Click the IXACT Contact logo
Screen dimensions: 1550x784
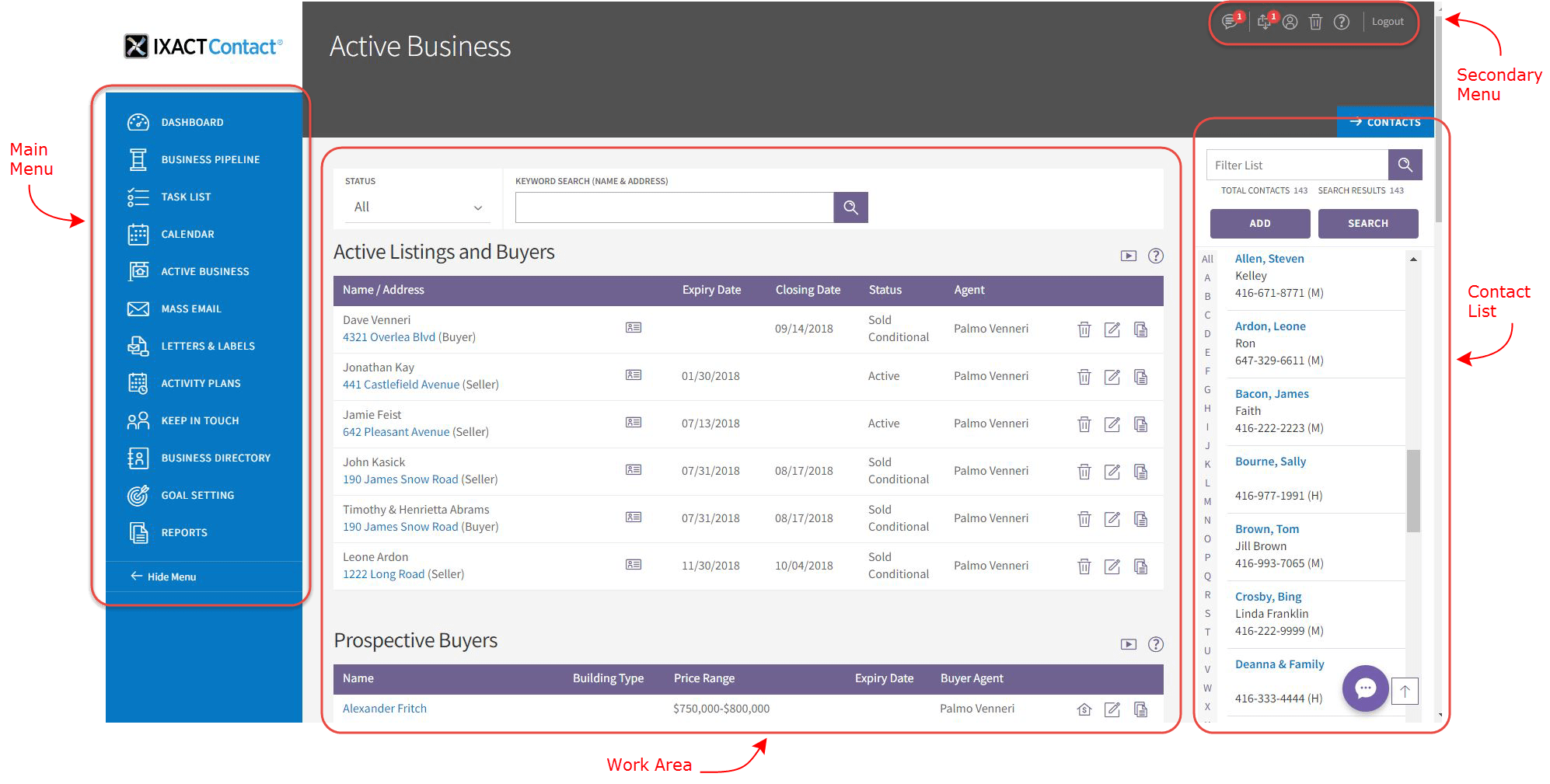[204, 47]
